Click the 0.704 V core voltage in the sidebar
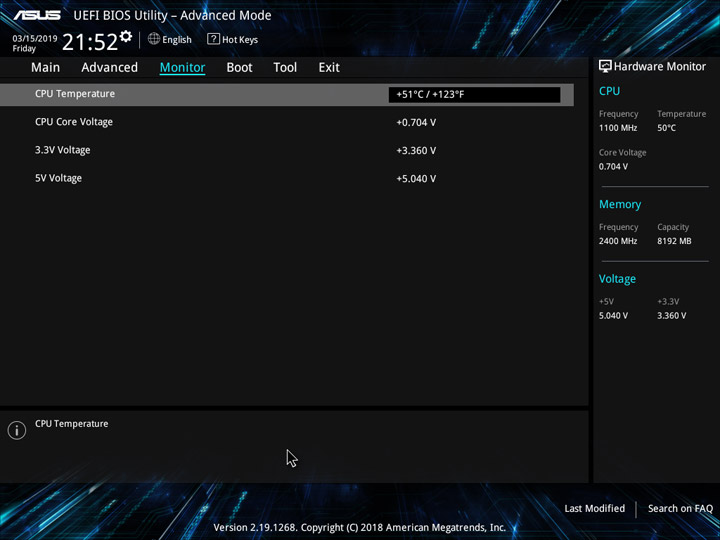 click(x=613, y=167)
